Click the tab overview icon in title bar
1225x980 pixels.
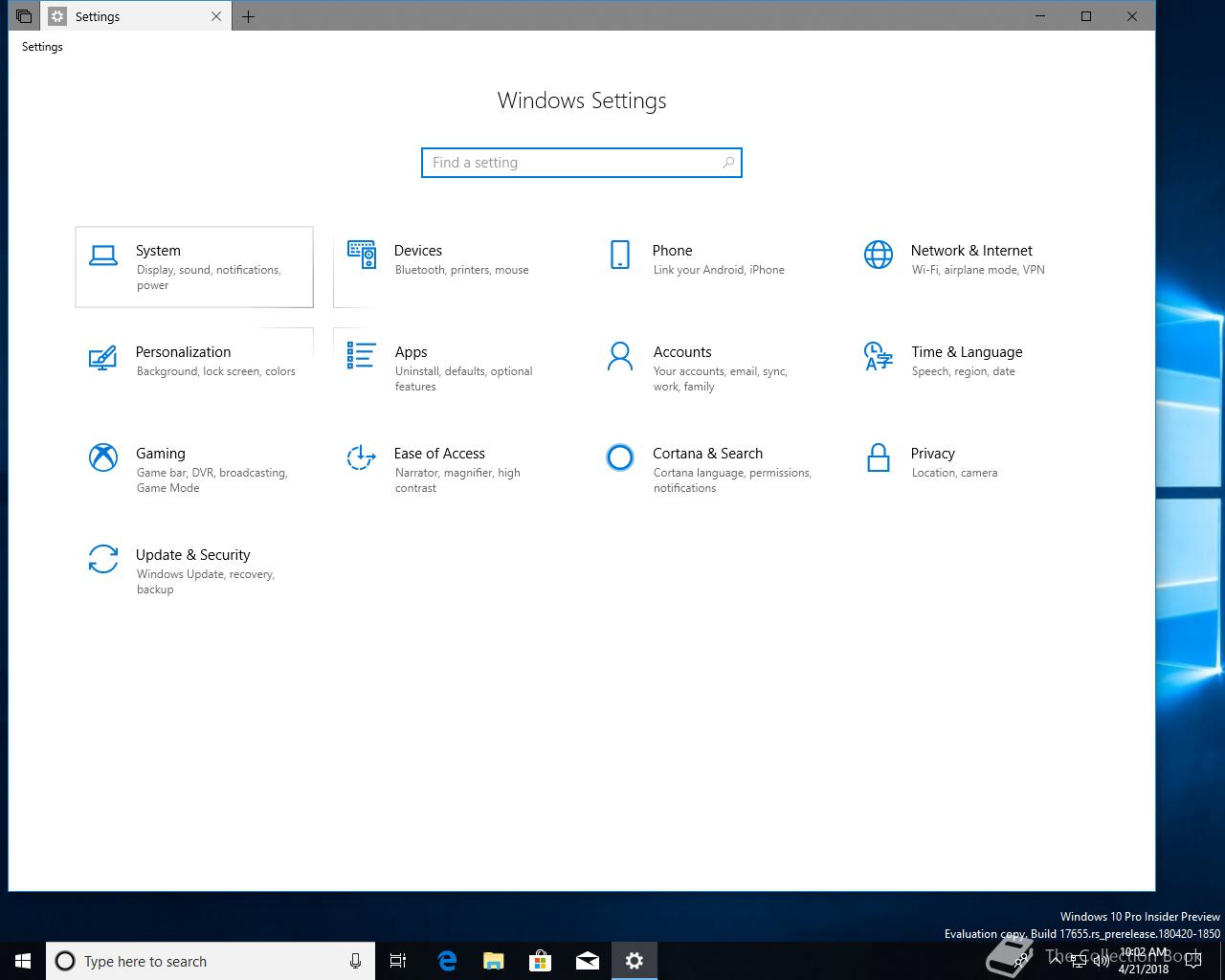24,16
